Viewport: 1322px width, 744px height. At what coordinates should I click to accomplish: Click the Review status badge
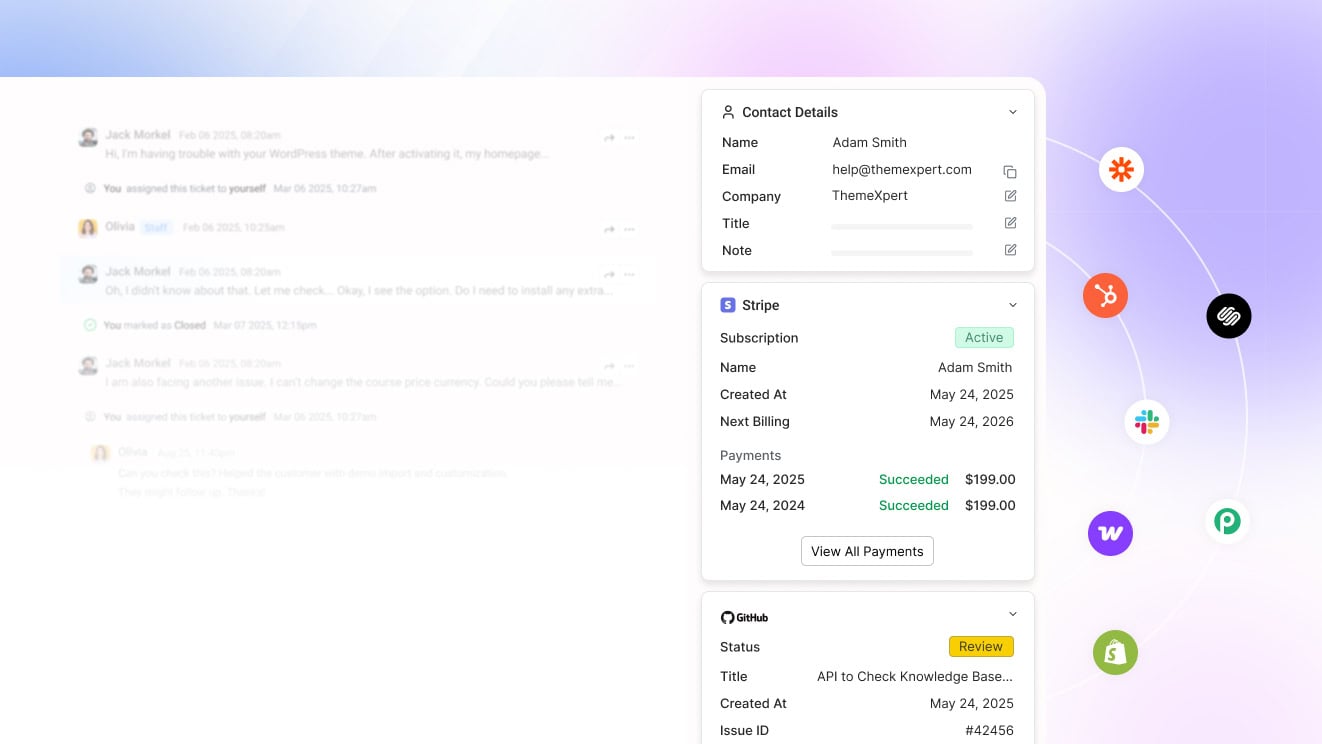(980, 646)
